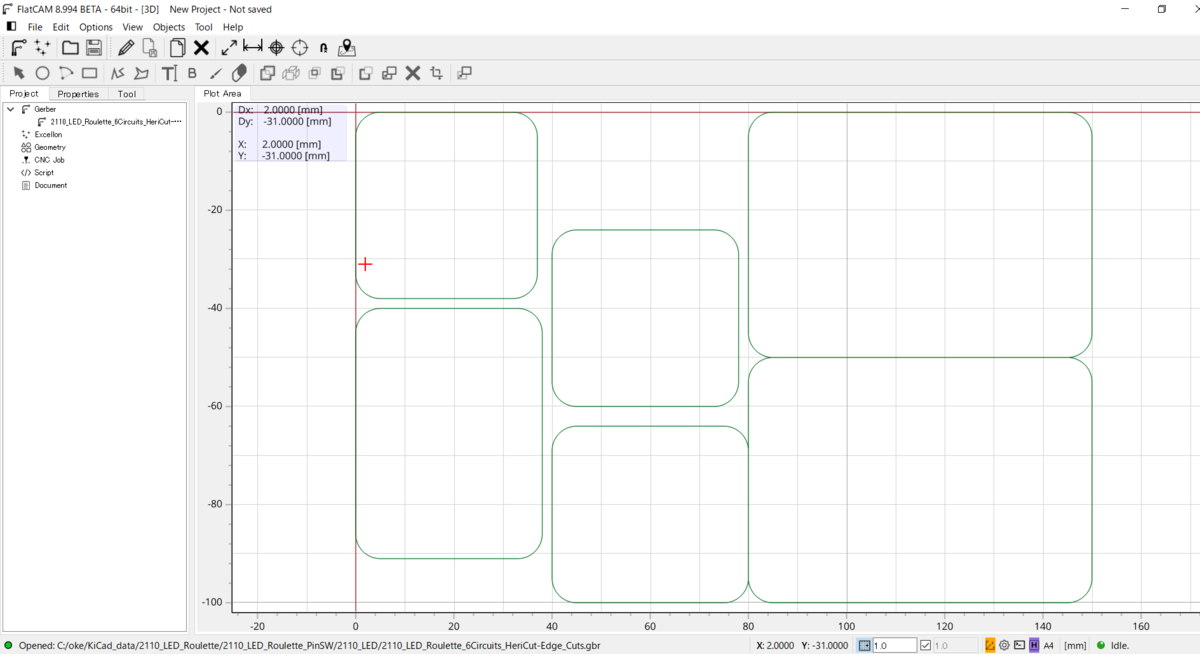Select the 2110_LED_Roulette_6Circuits_HeriCut Gerber file

116,121
